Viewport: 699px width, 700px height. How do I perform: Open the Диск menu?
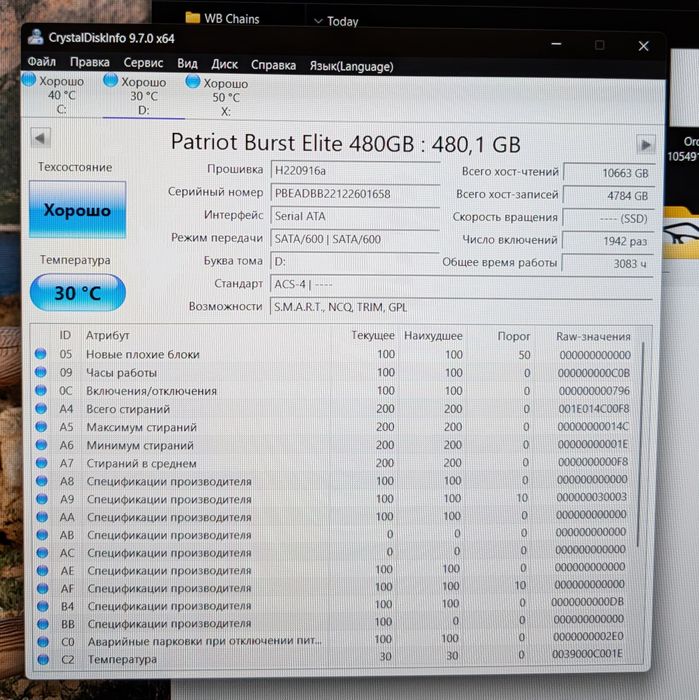coord(224,64)
